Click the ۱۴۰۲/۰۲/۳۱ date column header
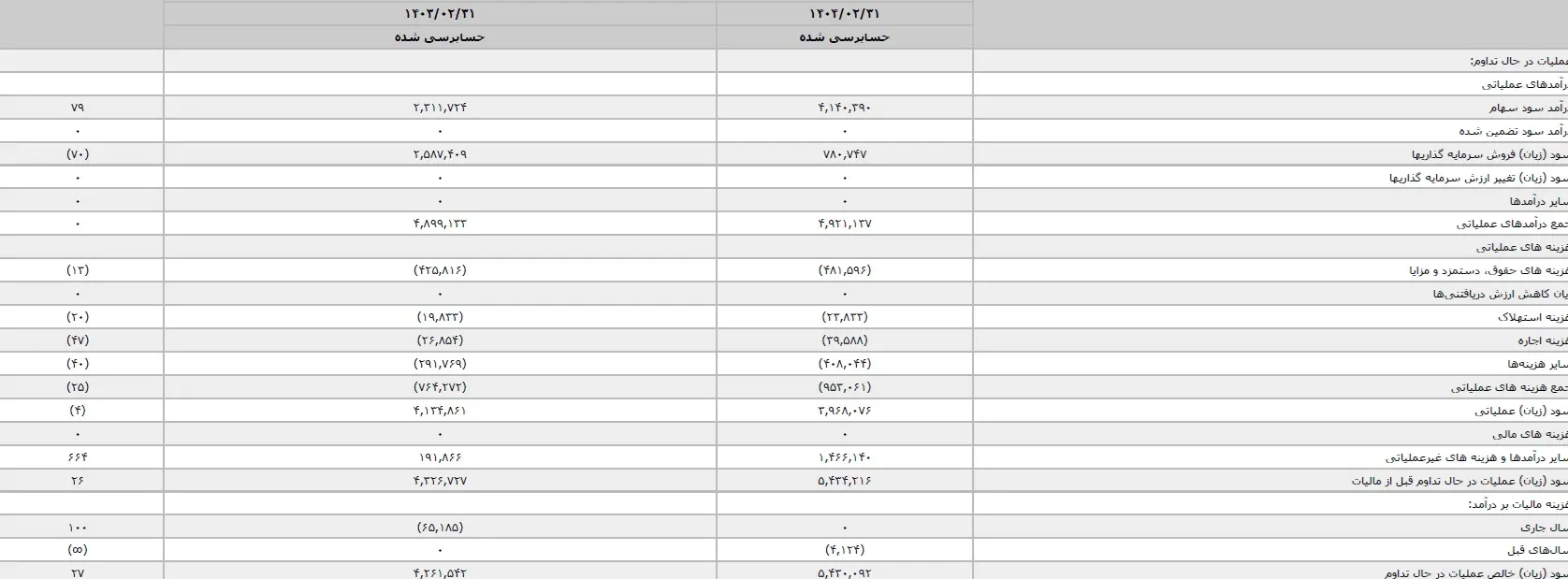 844,13
